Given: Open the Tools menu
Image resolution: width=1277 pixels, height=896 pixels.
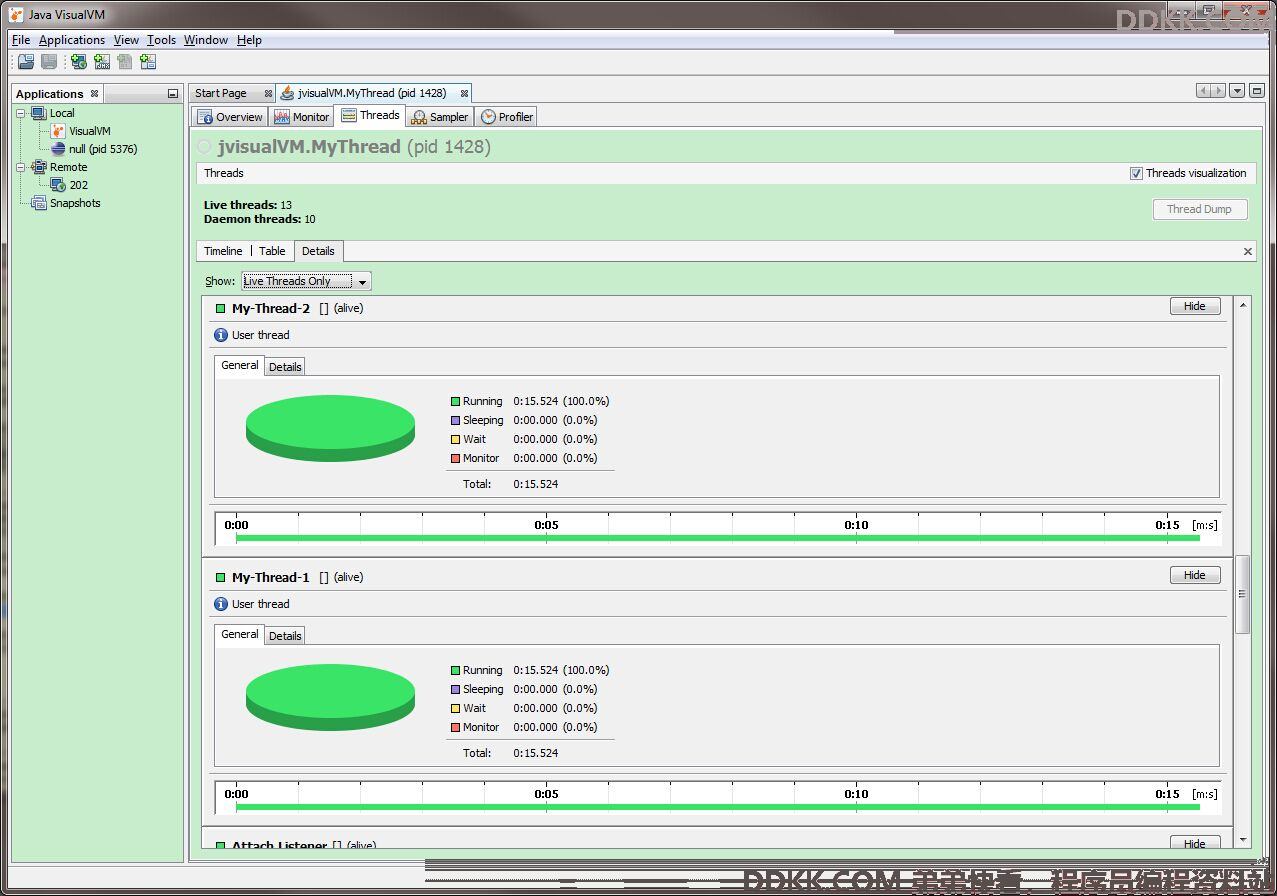Looking at the screenshot, I should [x=161, y=40].
